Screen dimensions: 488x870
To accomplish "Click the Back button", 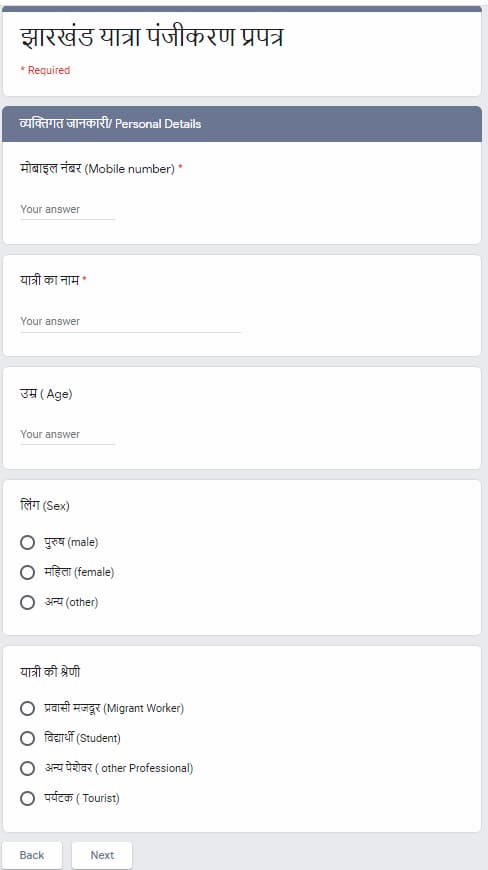I will (32, 855).
